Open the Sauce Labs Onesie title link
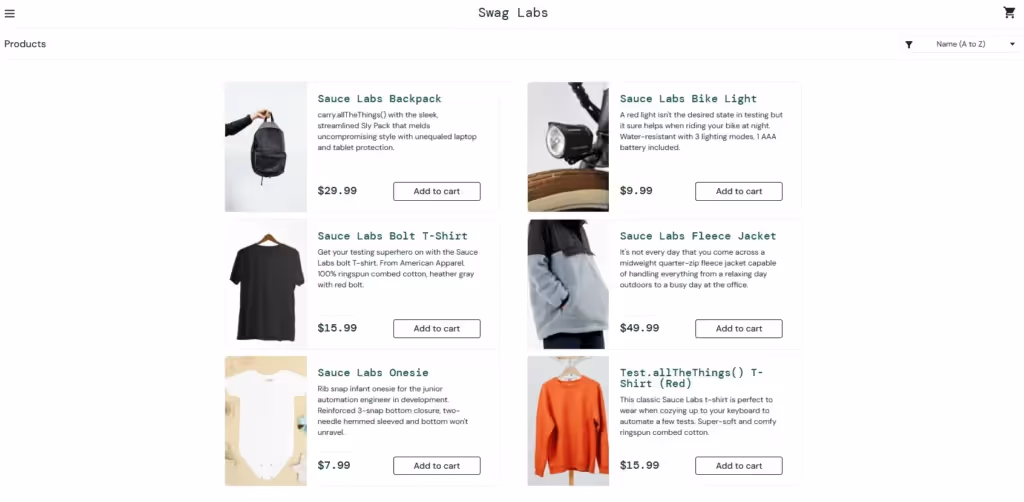Viewport: 1024px width, 502px height. click(x=373, y=373)
